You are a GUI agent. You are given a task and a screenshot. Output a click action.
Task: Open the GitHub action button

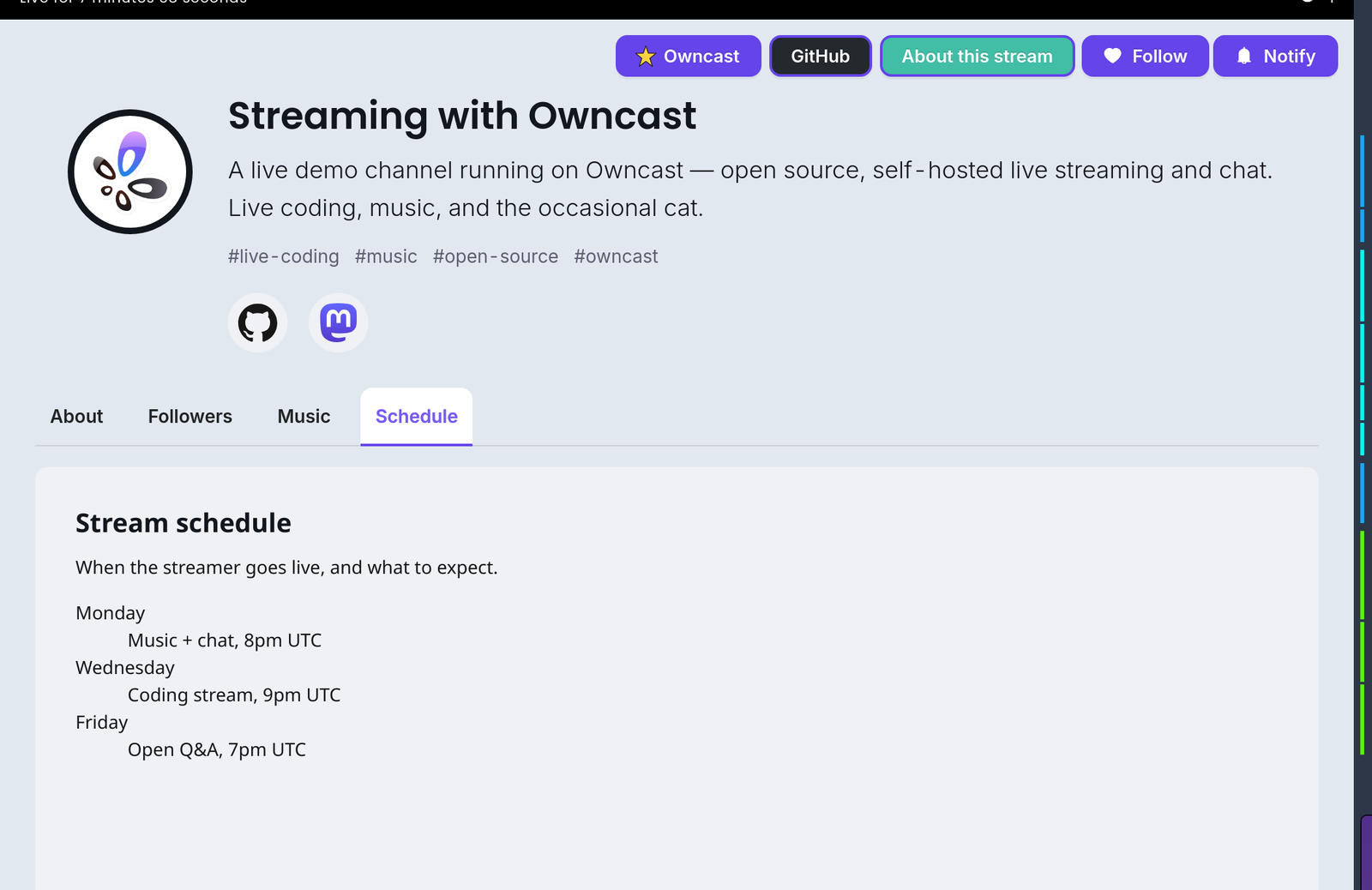pyautogui.click(x=821, y=56)
